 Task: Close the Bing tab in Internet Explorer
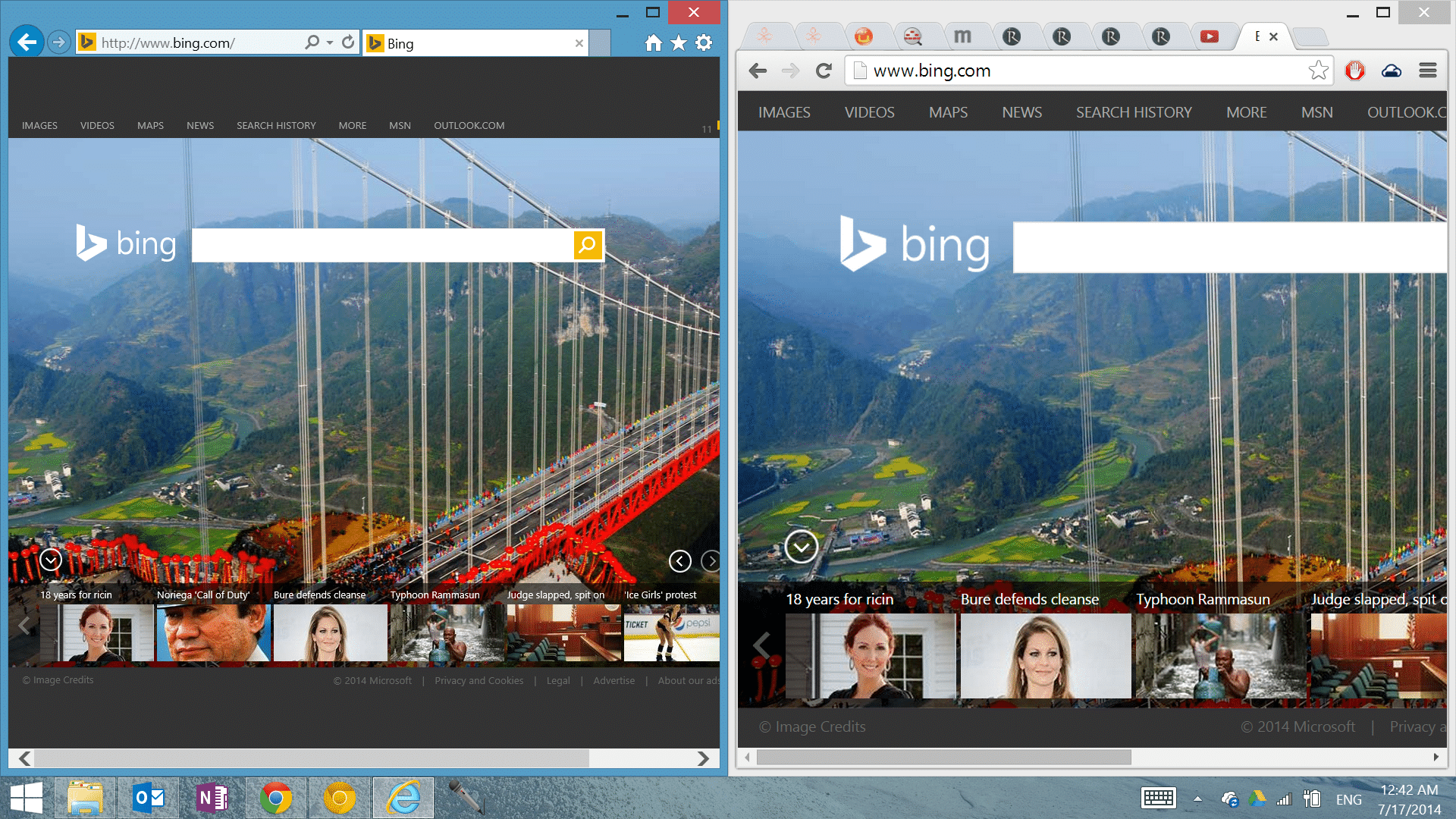point(579,43)
